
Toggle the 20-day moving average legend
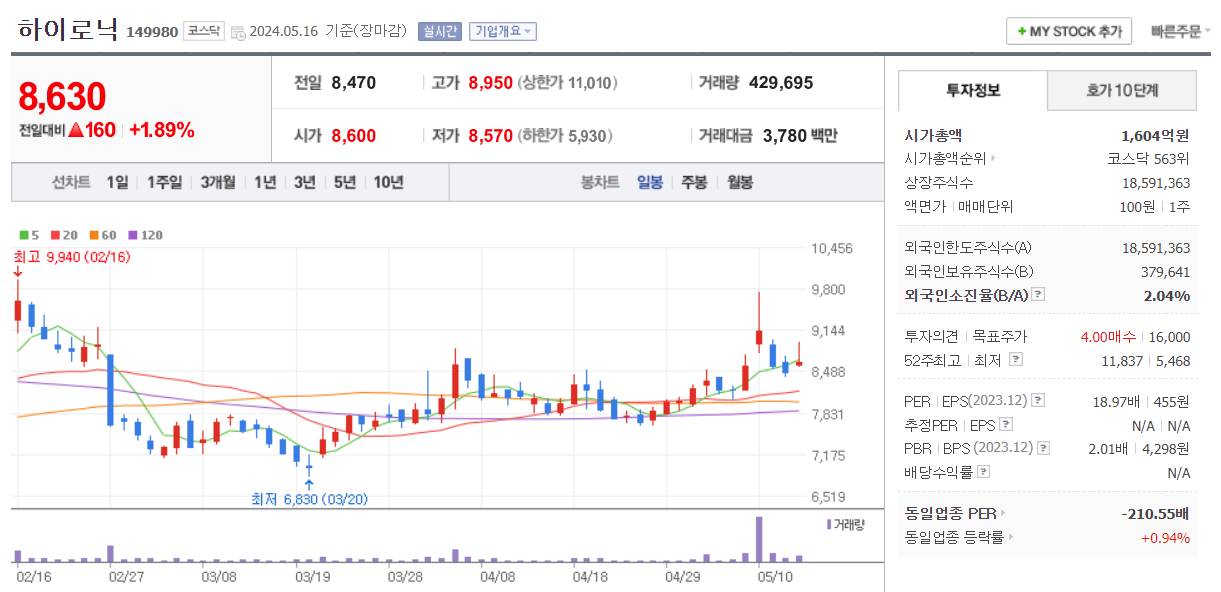[x=62, y=235]
